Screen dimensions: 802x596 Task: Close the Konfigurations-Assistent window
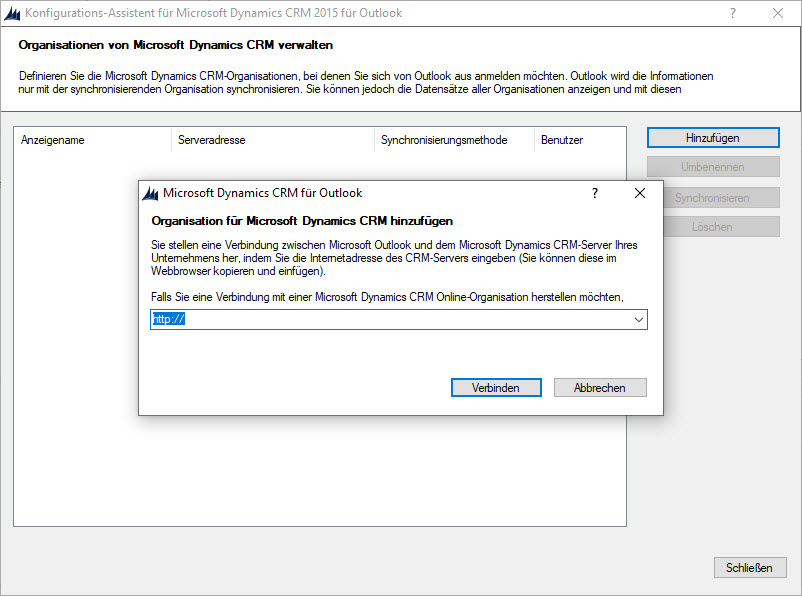[x=778, y=13]
